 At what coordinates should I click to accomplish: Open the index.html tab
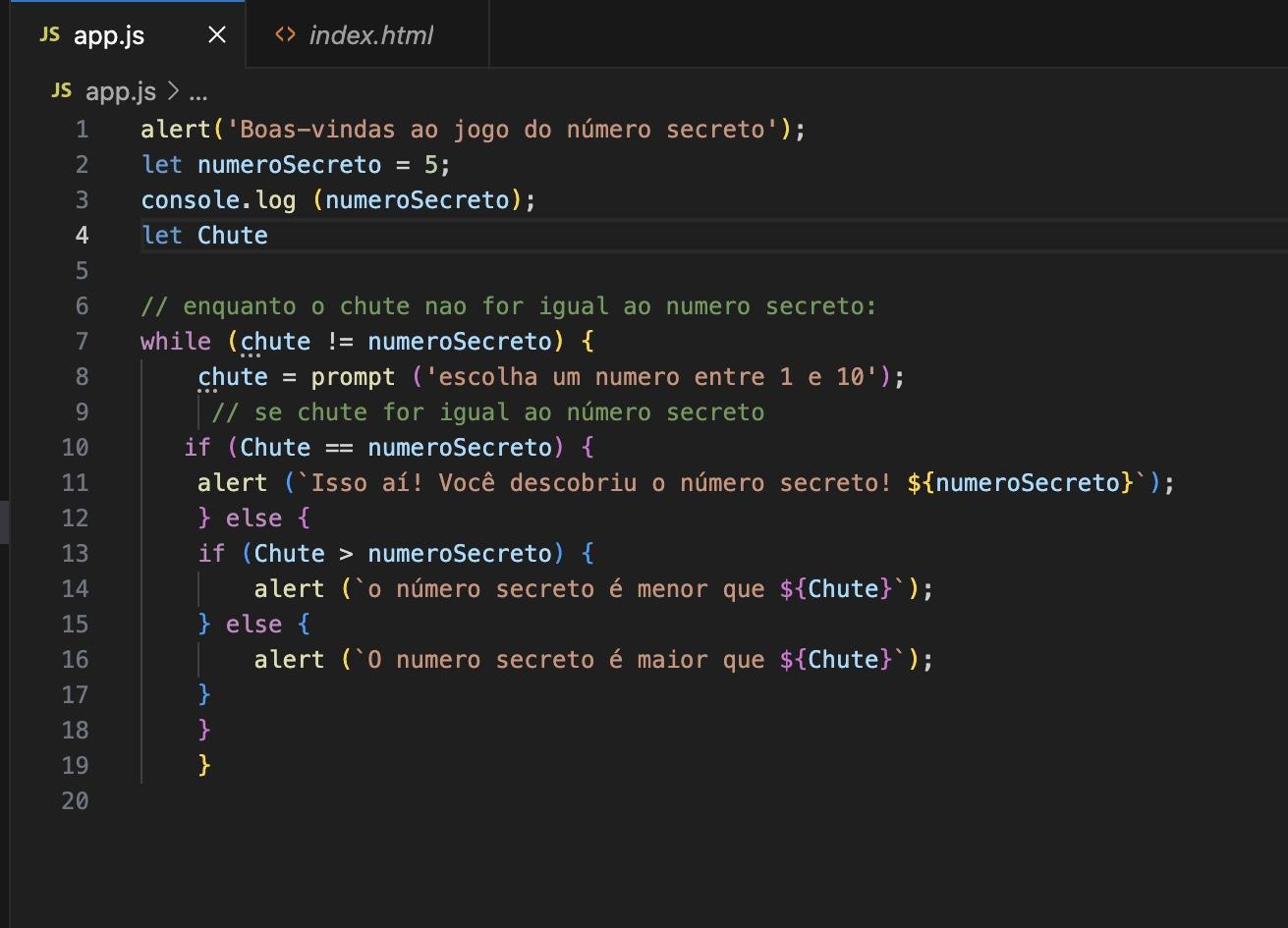[367, 35]
